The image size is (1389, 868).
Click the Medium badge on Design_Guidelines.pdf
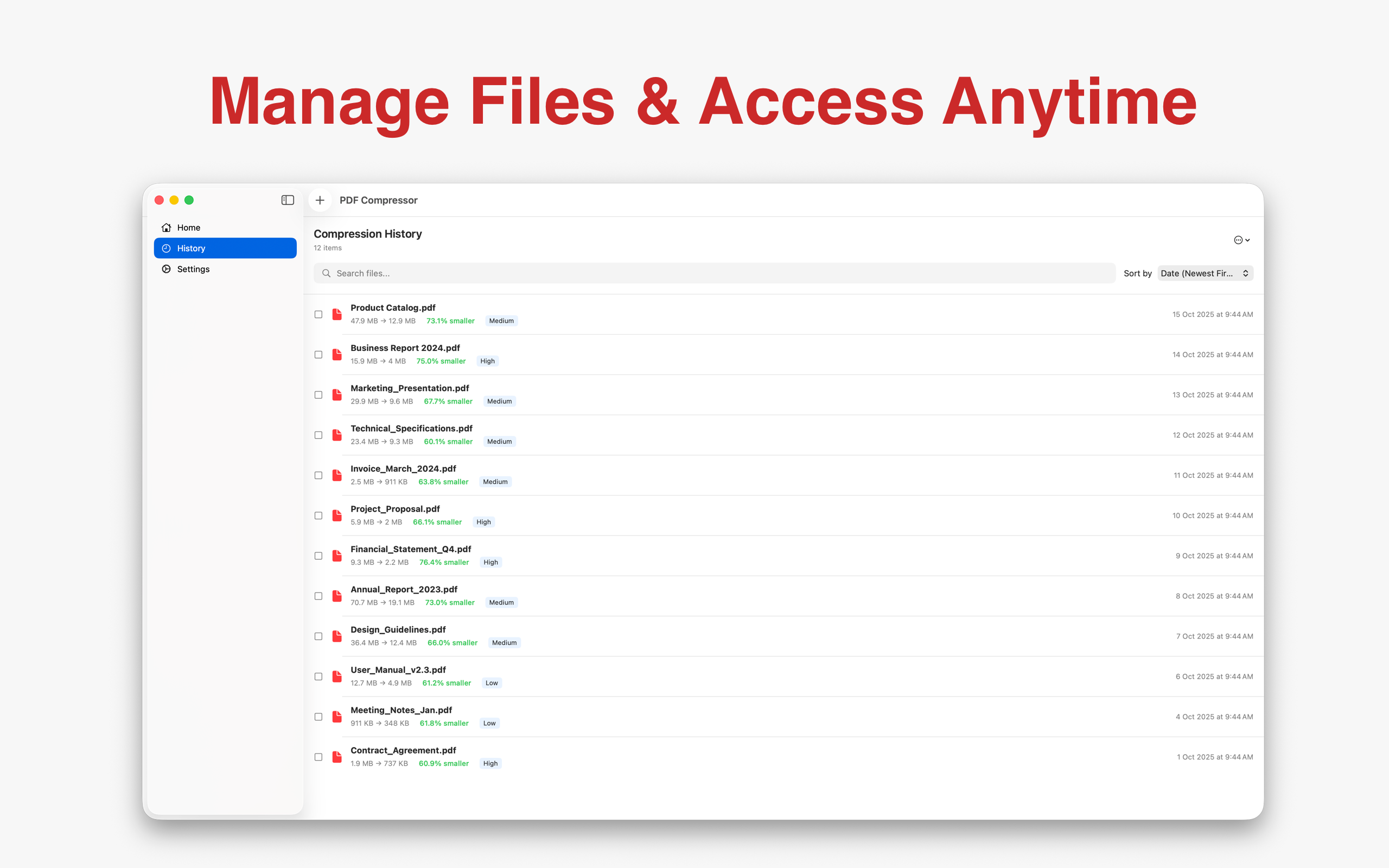(504, 642)
